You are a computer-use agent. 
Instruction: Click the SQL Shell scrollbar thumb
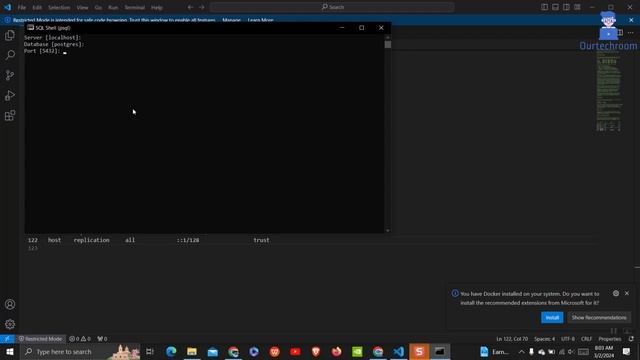click(x=388, y=44)
